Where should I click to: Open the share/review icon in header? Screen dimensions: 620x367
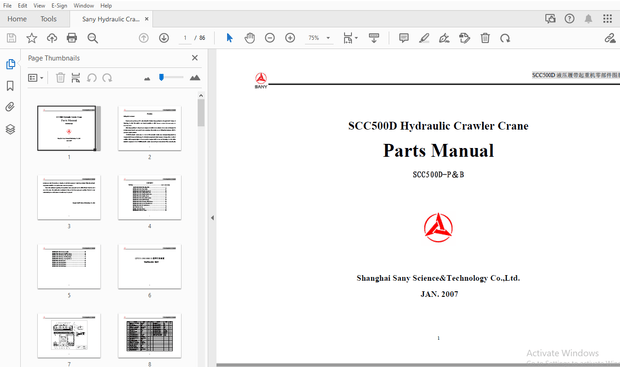550,19
